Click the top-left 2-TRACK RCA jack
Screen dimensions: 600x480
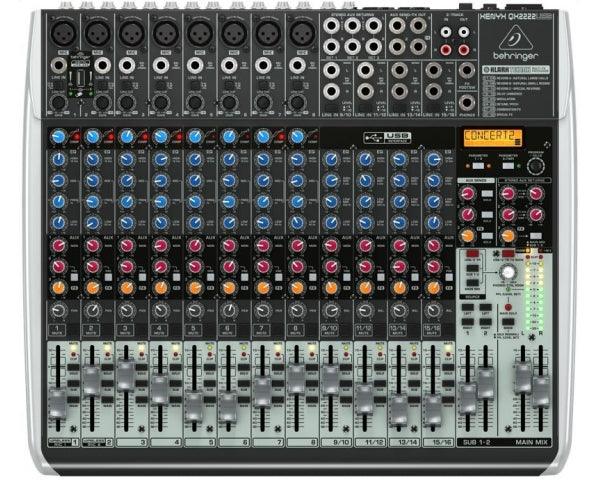coord(446,32)
